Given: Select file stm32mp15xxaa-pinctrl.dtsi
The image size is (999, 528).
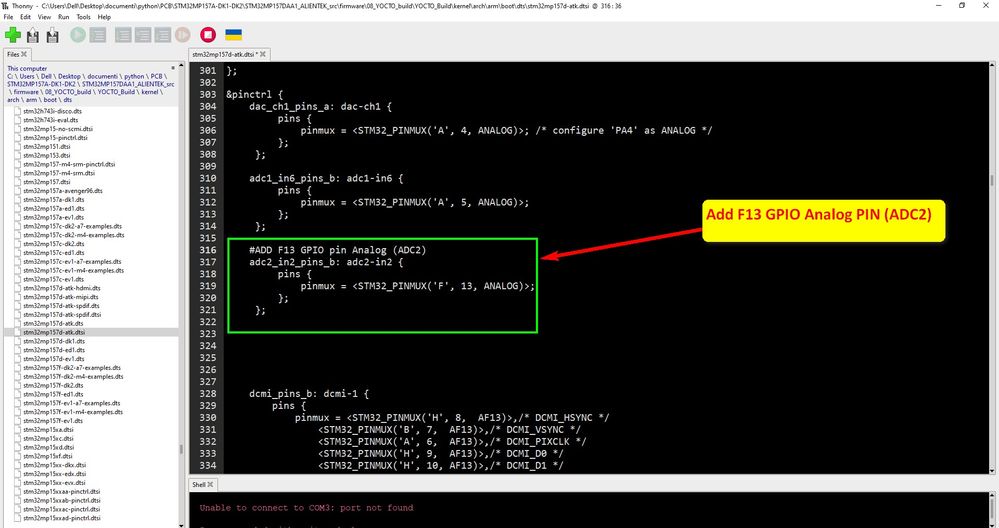Looking at the screenshot, I should (x=61, y=492).
